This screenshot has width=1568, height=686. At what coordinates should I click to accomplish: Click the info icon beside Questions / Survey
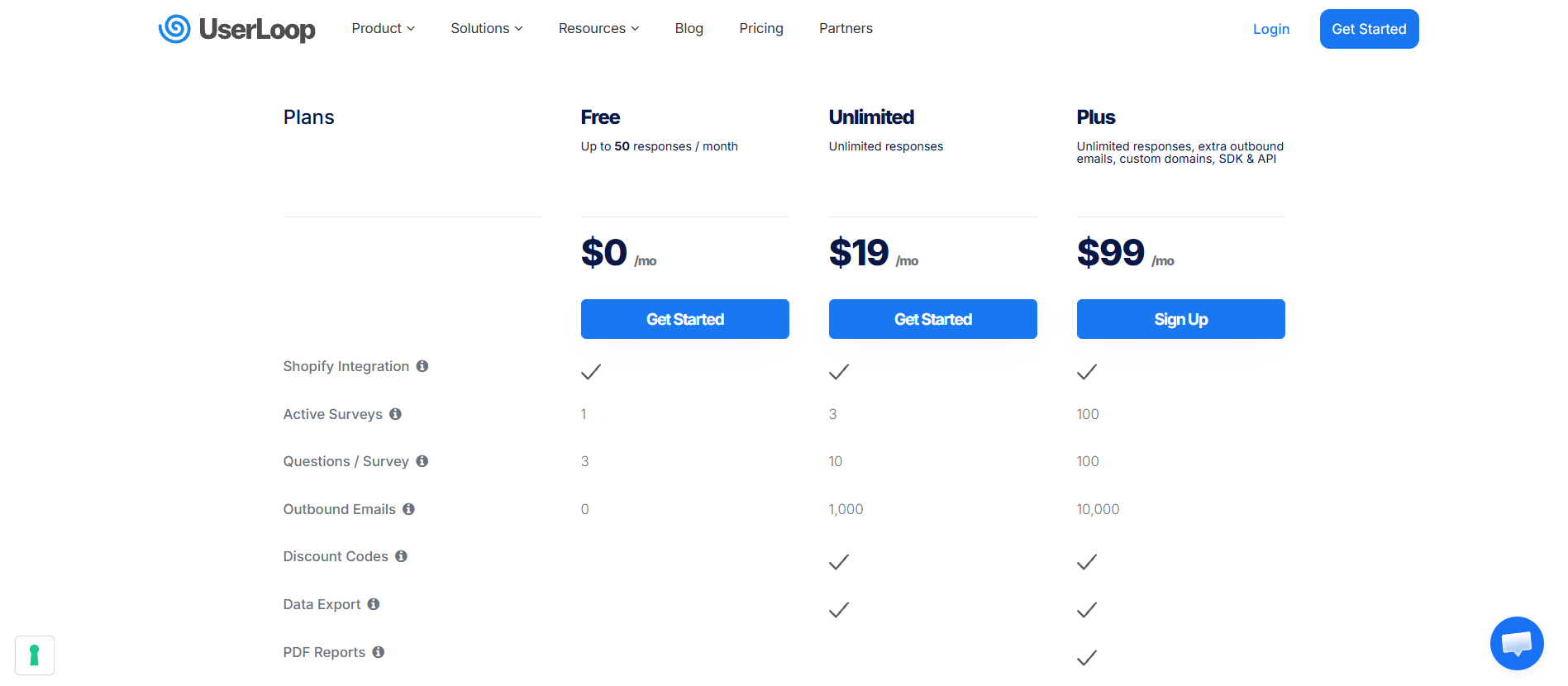point(422,461)
